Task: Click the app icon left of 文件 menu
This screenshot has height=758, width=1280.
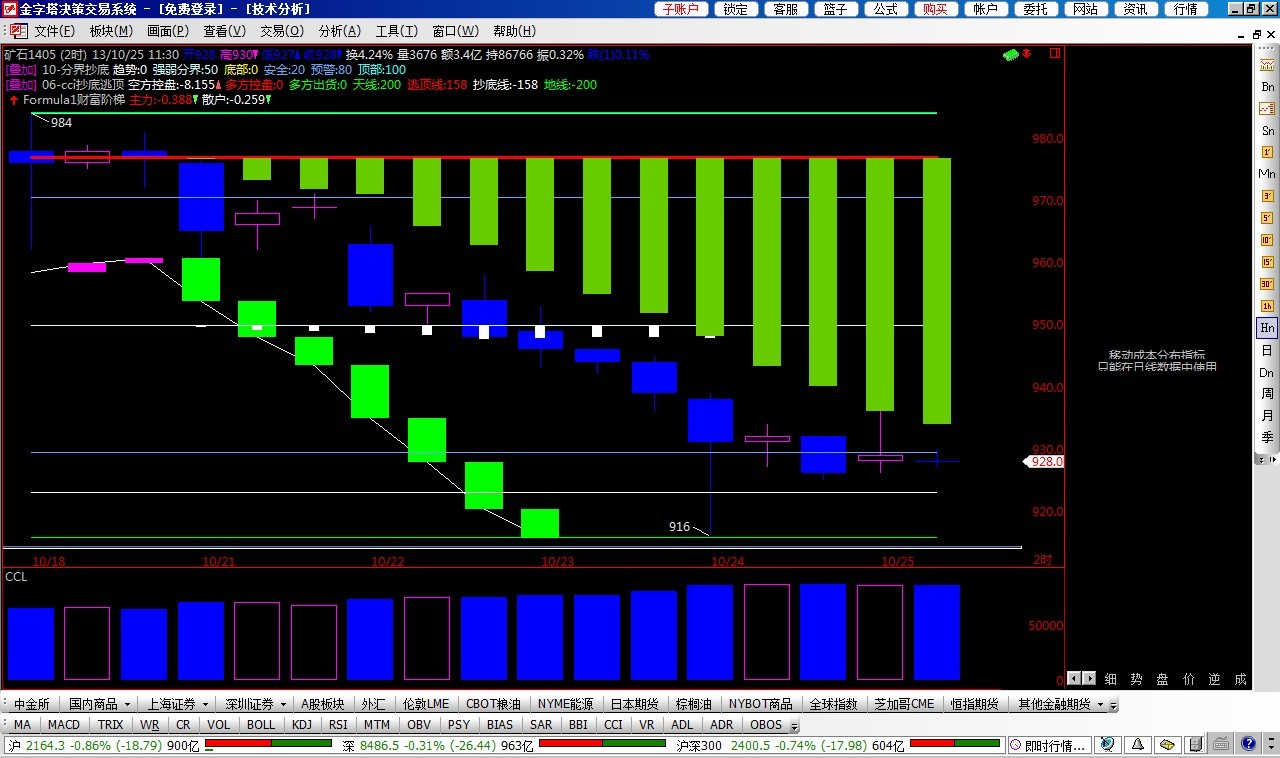Action: point(18,31)
